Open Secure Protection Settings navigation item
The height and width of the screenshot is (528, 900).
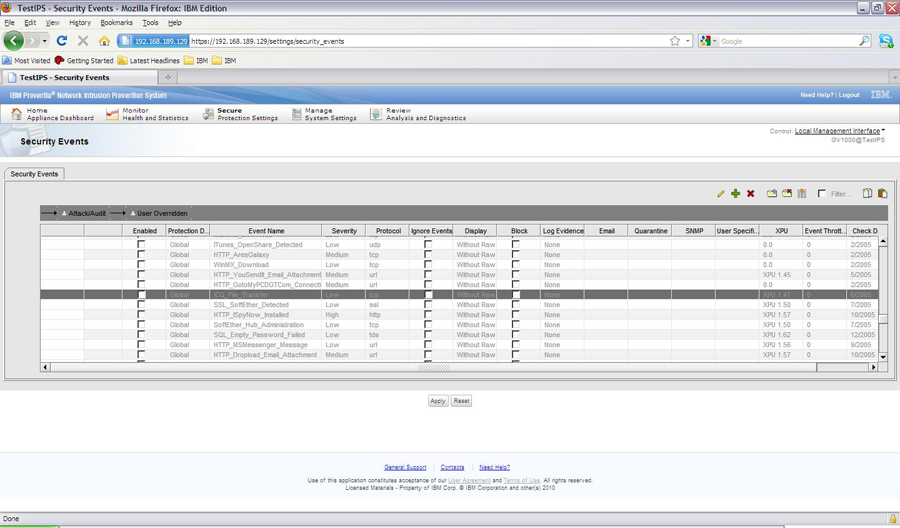pyautogui.click(x=240, y=114)
